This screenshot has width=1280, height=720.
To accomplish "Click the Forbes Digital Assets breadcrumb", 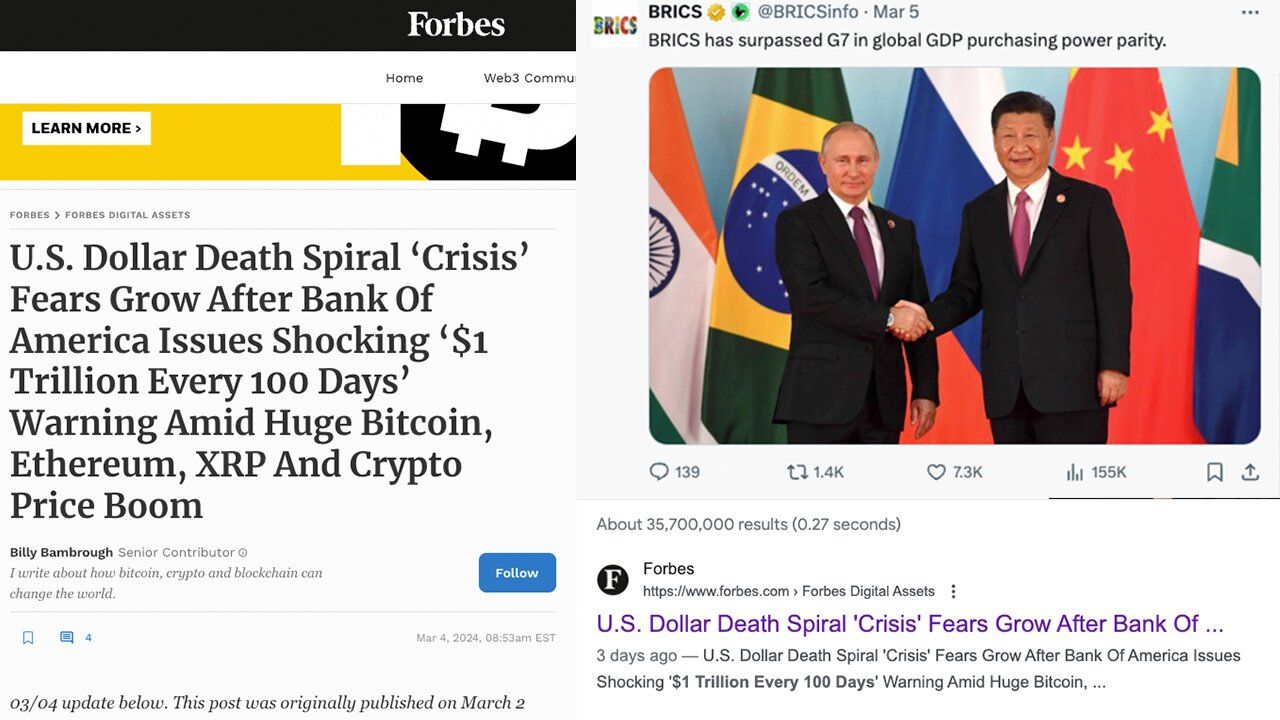I will [128, 215].
